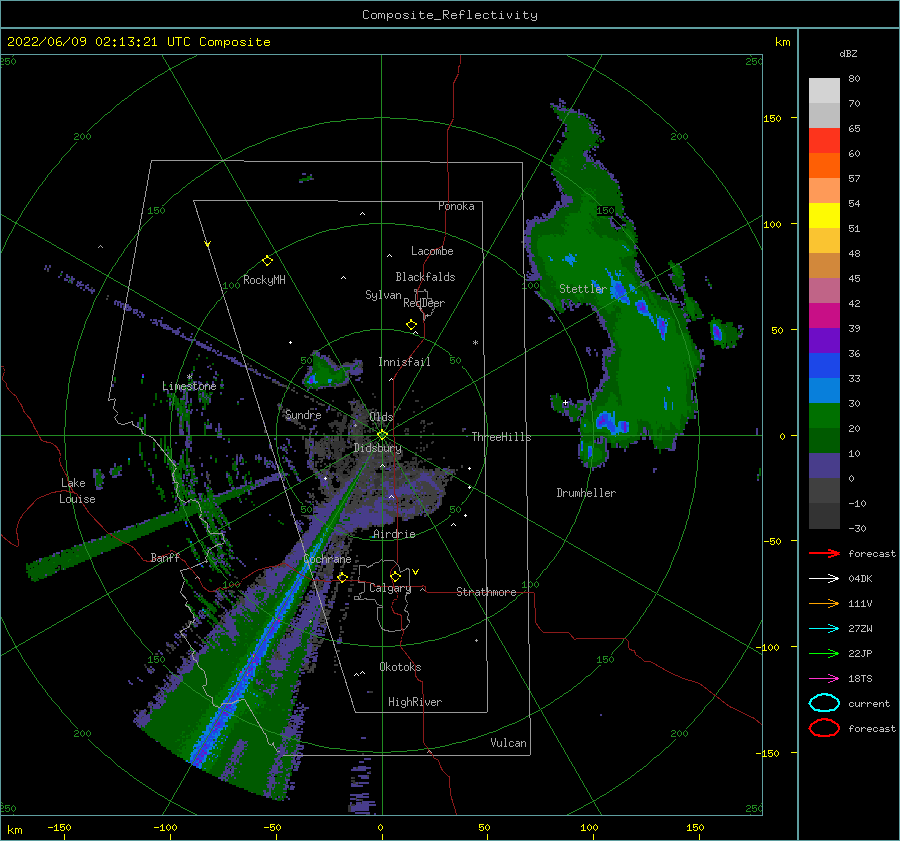The image size is (900, 841).
Task: Select the magenta 39-42 dBZ color swatch
Action: (824, 315)
